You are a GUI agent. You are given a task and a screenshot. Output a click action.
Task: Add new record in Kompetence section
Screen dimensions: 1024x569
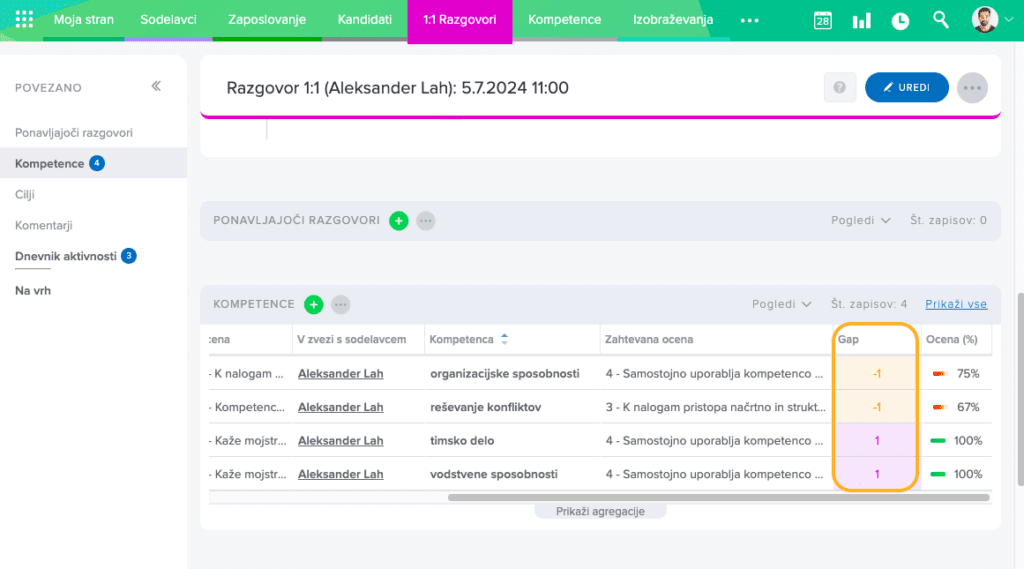pyautogui.click(x=313, y=305)
